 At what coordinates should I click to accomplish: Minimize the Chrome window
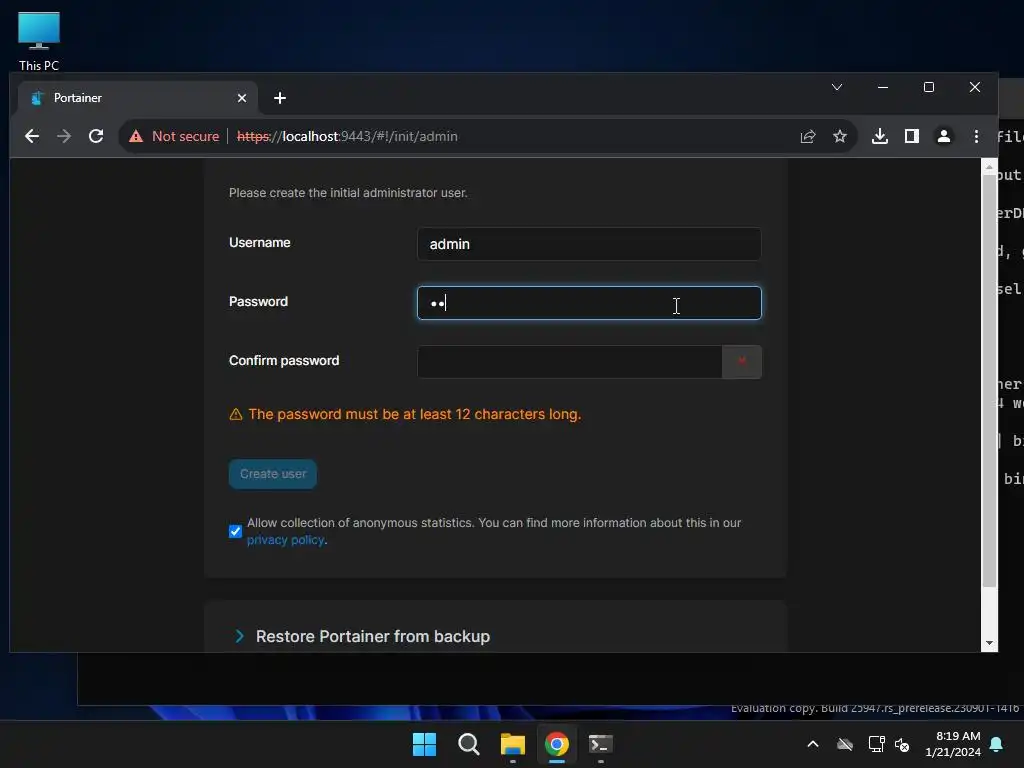pos(883,87)
